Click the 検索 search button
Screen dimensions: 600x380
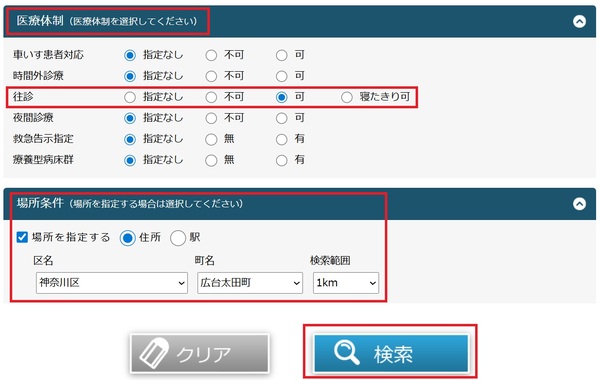tap(391, 354)
